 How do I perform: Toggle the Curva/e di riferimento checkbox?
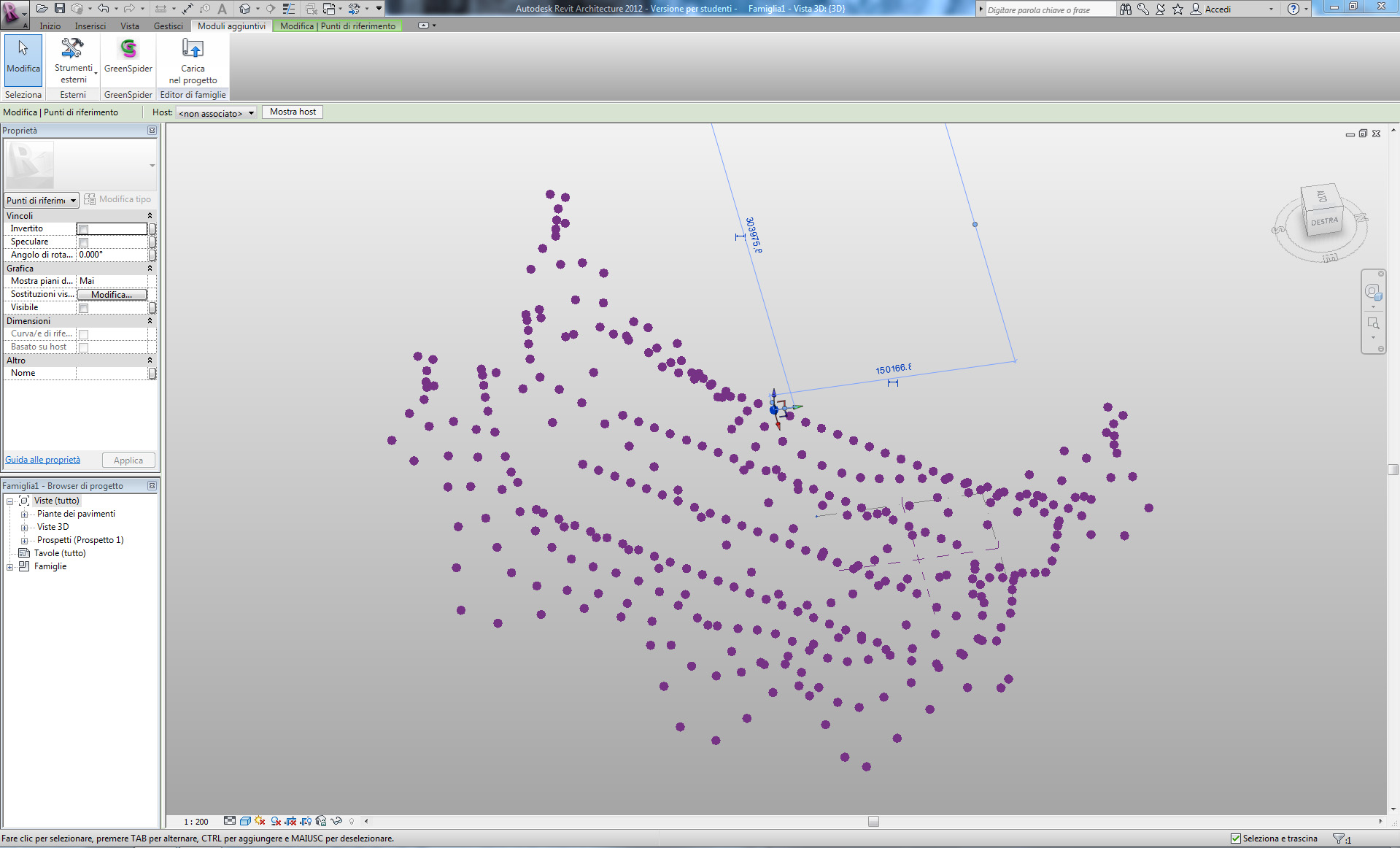[83, 334]
